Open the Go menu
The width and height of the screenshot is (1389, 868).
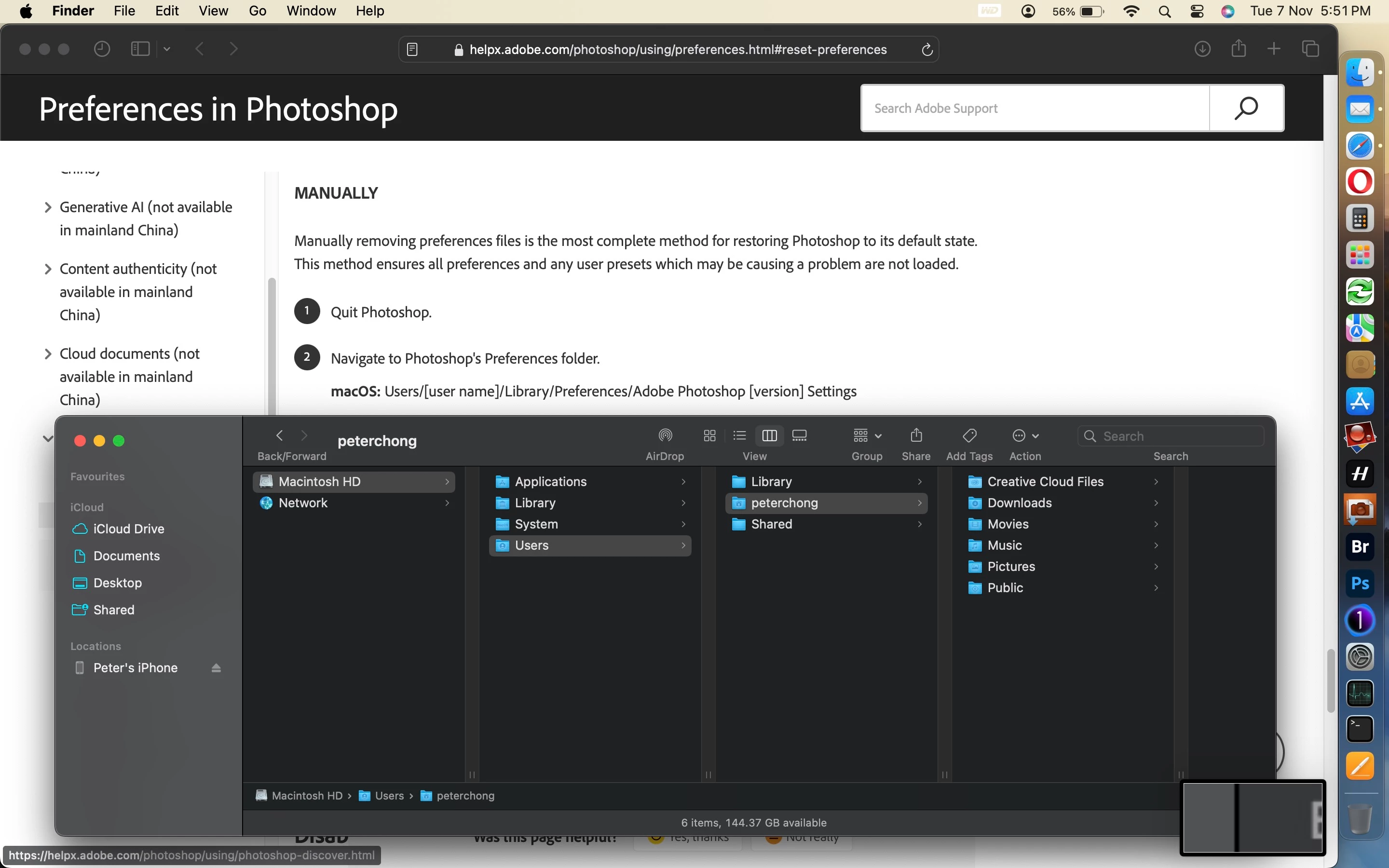pos(257,11)
